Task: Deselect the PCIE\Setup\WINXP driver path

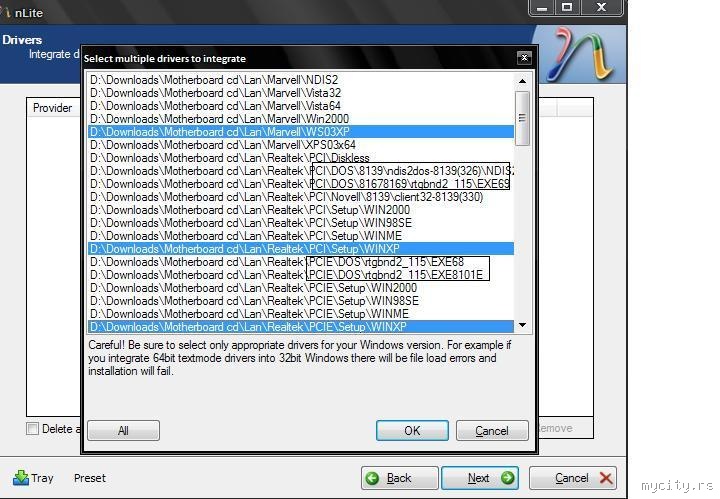Action: tap(301, 326)
